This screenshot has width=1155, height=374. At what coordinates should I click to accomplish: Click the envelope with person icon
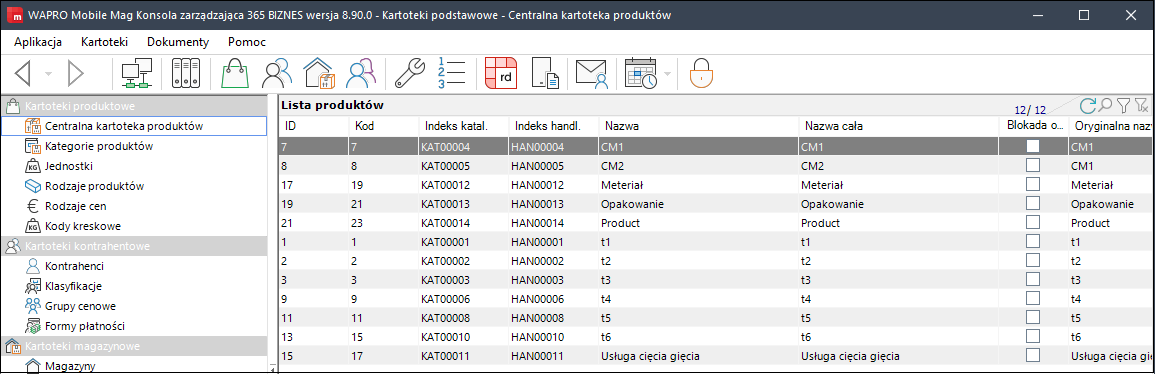[591, 74]
